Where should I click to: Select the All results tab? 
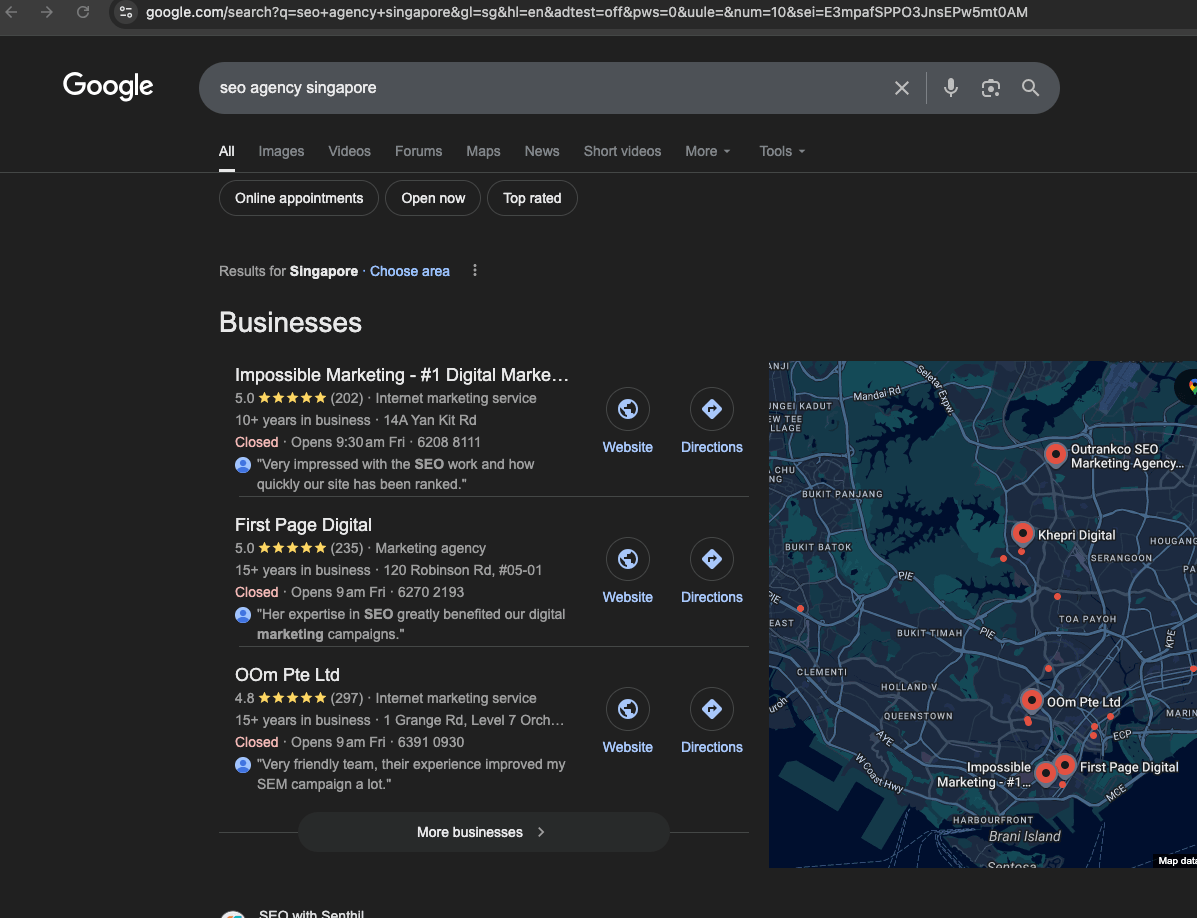(227, 151)
